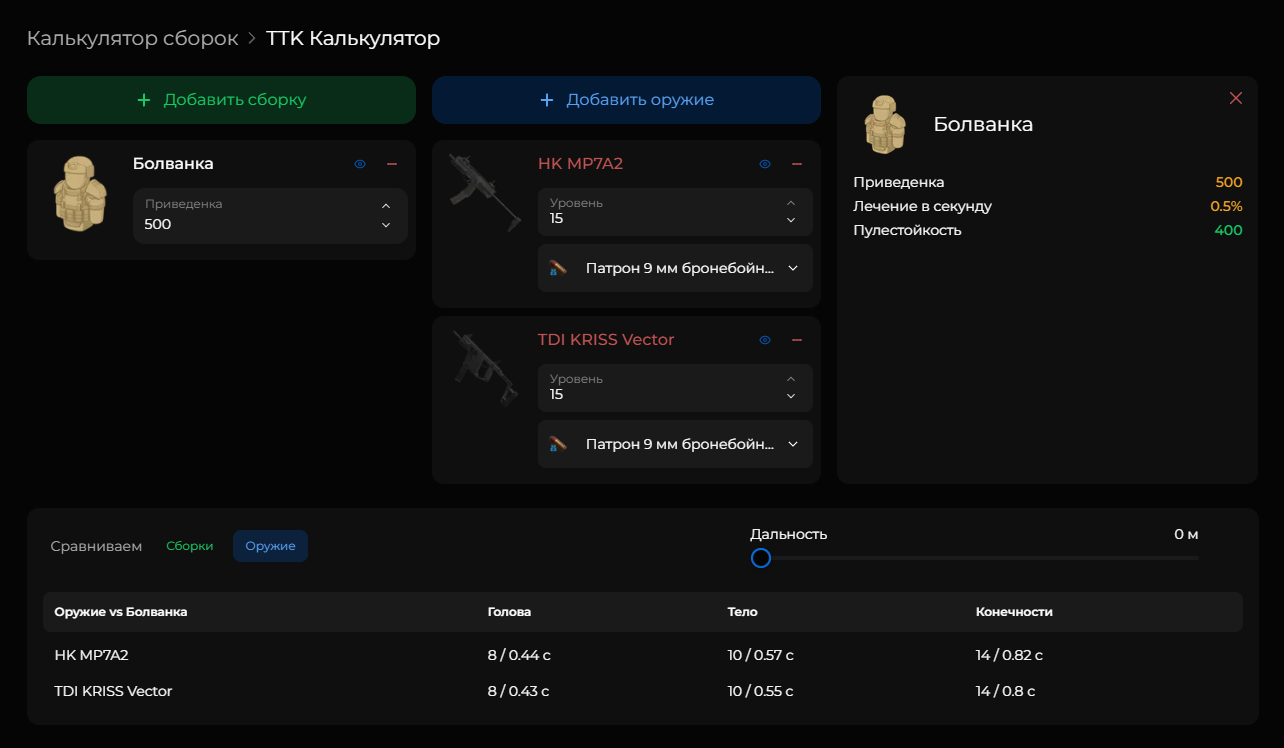This screenshot has height=748, width=1284.
Task: Go to Калькулятор сборок breadcrumb
Action: click(133, 38)
